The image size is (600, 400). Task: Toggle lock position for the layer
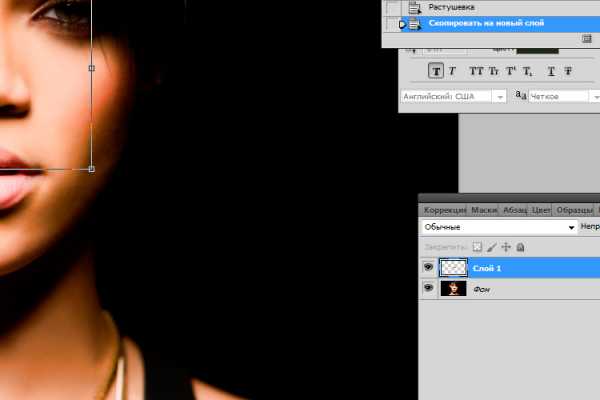click(506, 246)
